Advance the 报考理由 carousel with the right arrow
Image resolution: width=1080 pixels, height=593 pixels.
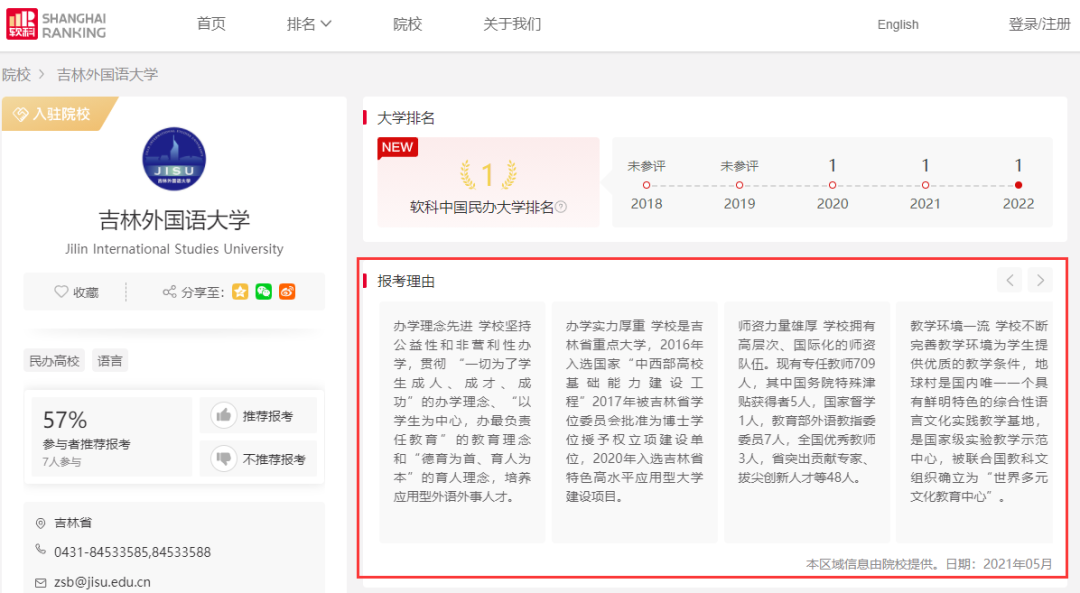point(1040,281)
